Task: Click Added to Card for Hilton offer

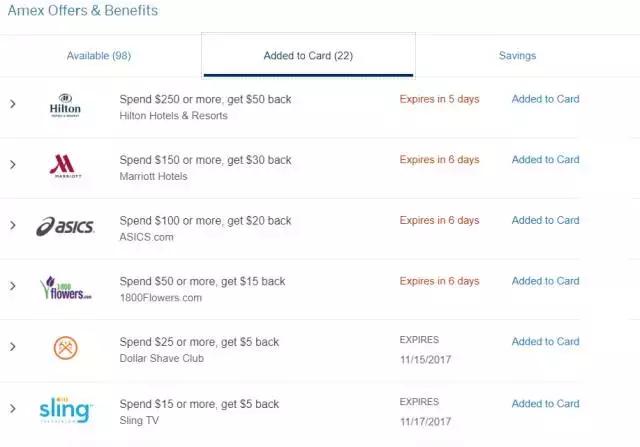Action: click(545, 99)
